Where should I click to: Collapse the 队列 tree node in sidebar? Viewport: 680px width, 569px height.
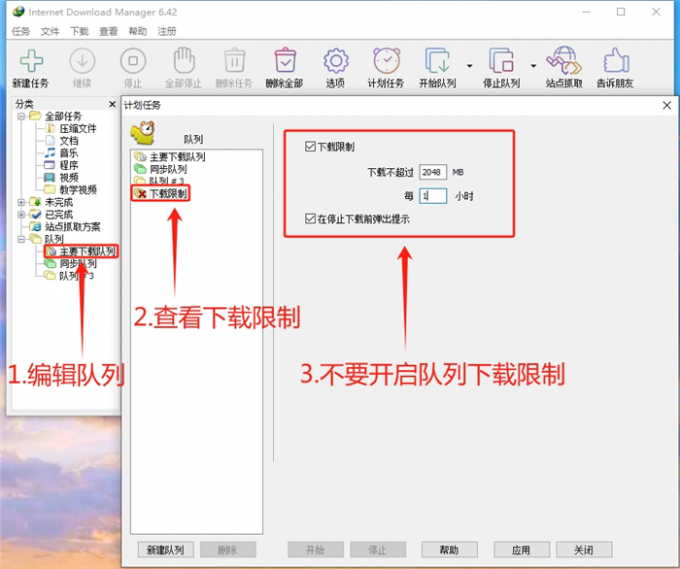pyautogui.click(x=21, y=239)
